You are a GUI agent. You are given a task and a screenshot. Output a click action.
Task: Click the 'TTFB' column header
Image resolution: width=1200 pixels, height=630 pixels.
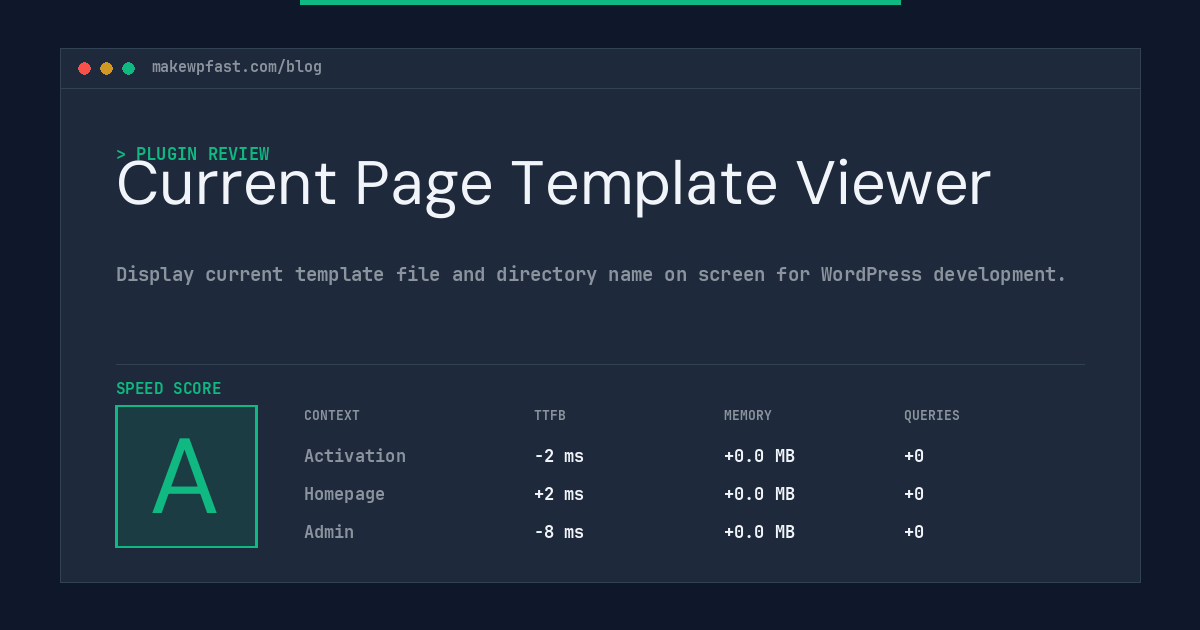click(x=550, y=416)
